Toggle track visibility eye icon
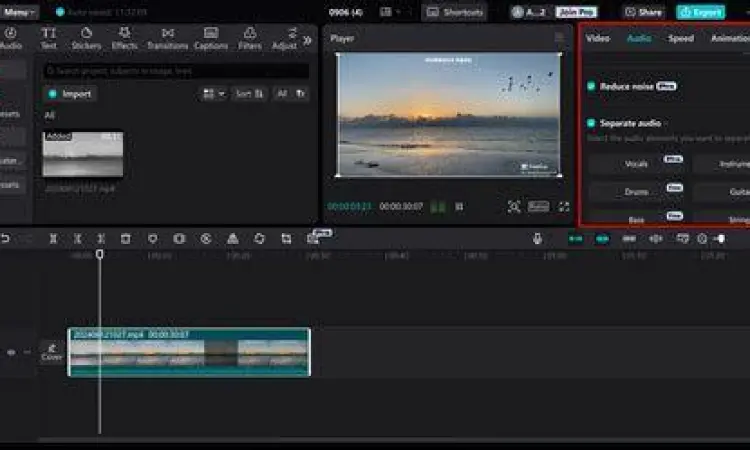Viewport: 750px width, 450px height. click(x=11, y=352)
